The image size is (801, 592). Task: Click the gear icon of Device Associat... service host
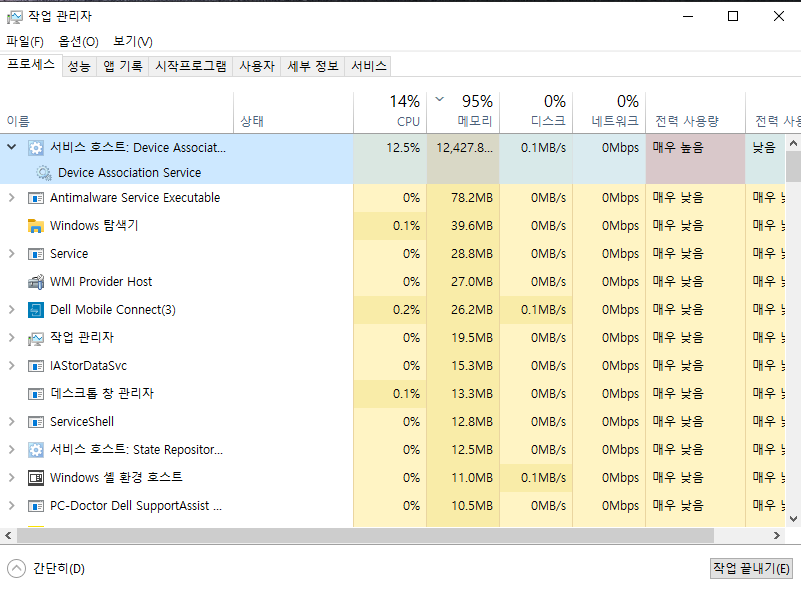36,148
